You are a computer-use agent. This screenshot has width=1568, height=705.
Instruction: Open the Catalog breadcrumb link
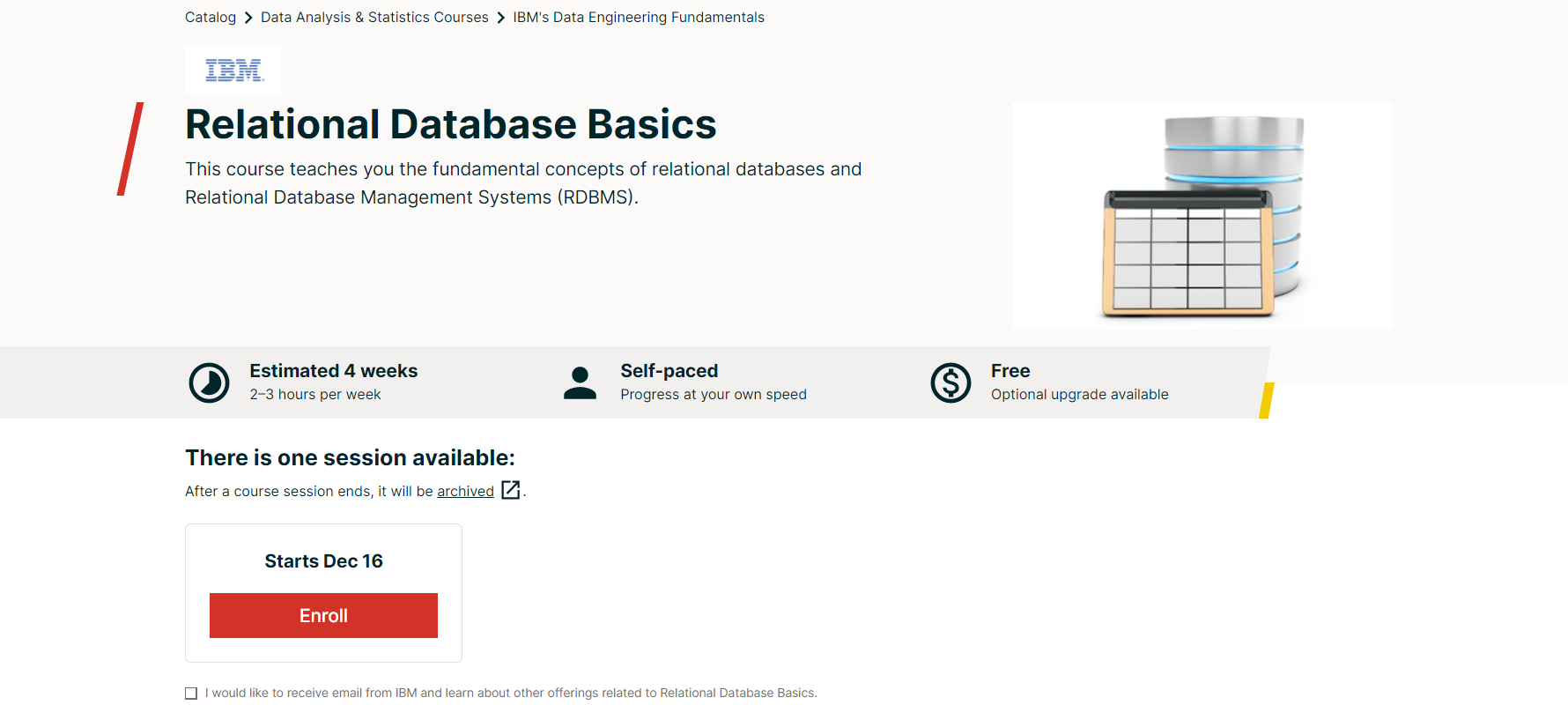click(x=211, y=18)
